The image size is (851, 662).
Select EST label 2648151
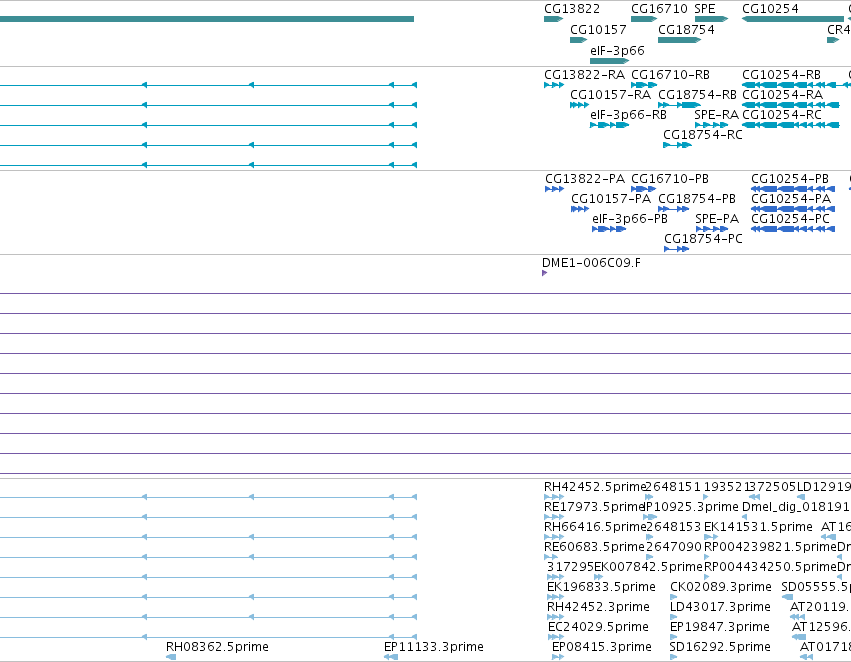674,487
